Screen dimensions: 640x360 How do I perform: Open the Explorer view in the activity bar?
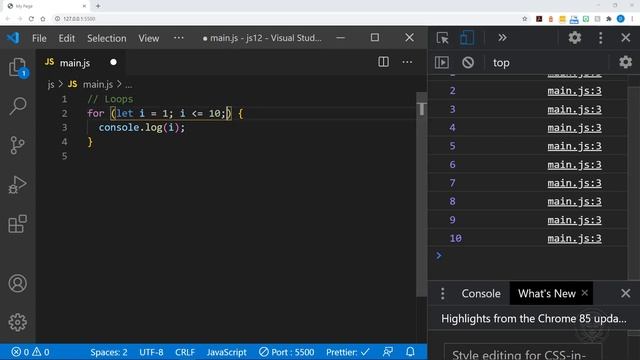[18, 67]
